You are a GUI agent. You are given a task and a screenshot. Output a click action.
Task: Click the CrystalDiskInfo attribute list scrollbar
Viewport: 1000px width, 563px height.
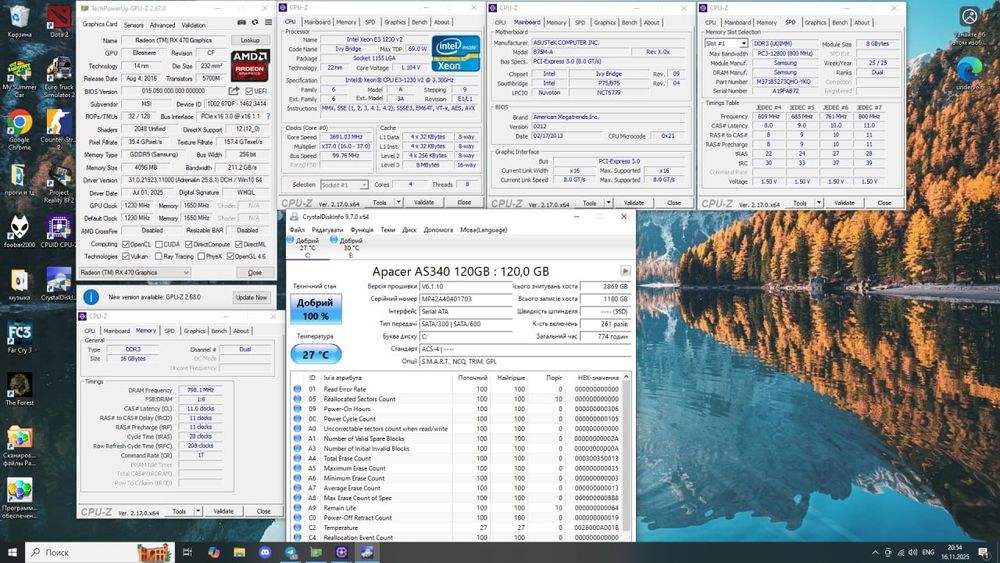pyautogui.click(x=626, y=457)
